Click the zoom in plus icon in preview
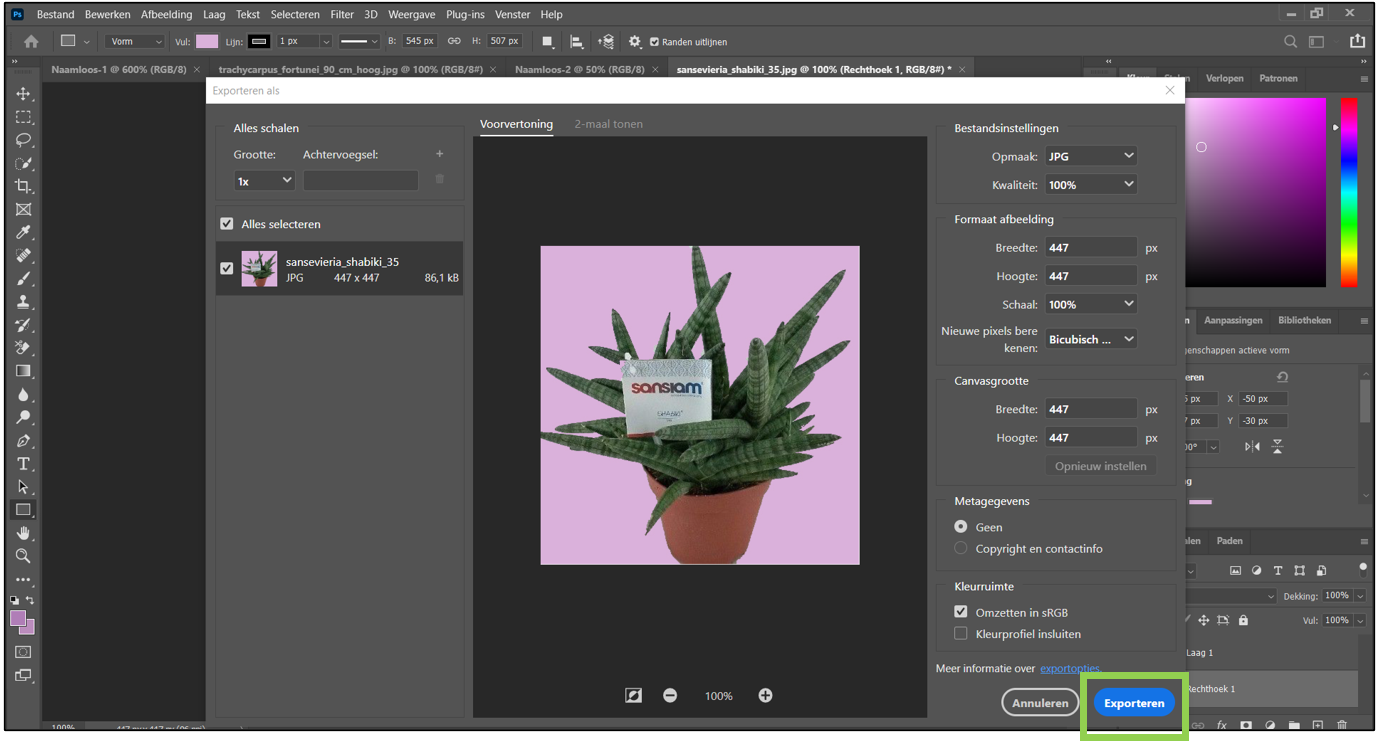The height and width of the screenshot is (742, 1393). 765,696
